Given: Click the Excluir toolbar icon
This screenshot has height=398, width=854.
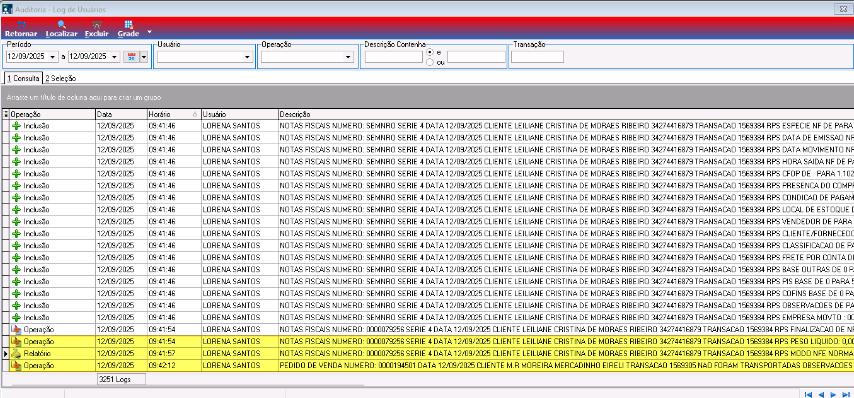Looking at the screenshot, I should point(97,25).
